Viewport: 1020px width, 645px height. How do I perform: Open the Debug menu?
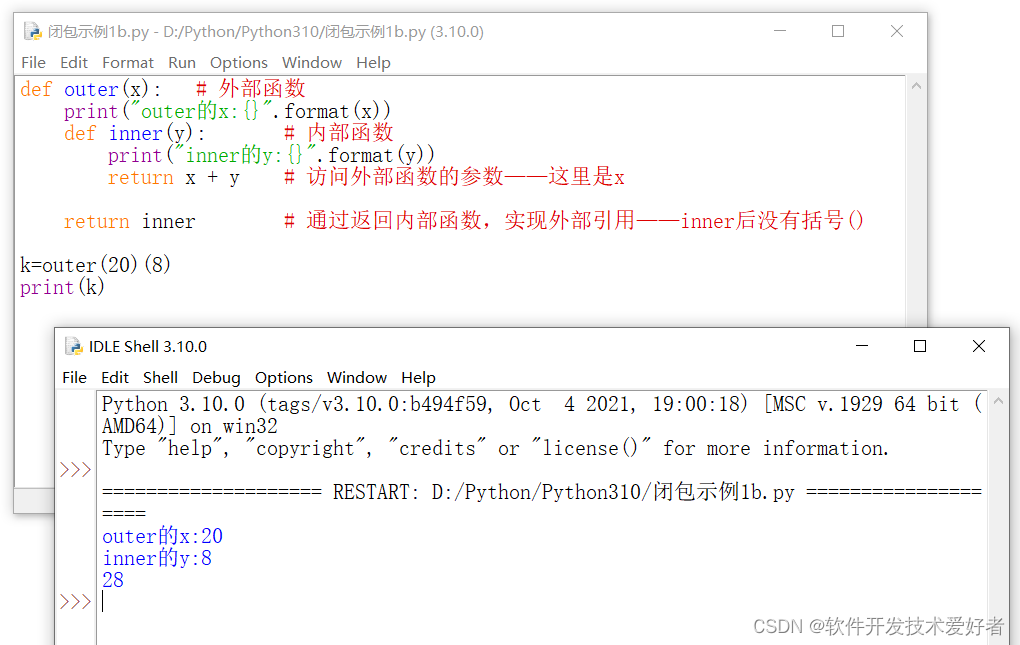[x=216, y=377]
